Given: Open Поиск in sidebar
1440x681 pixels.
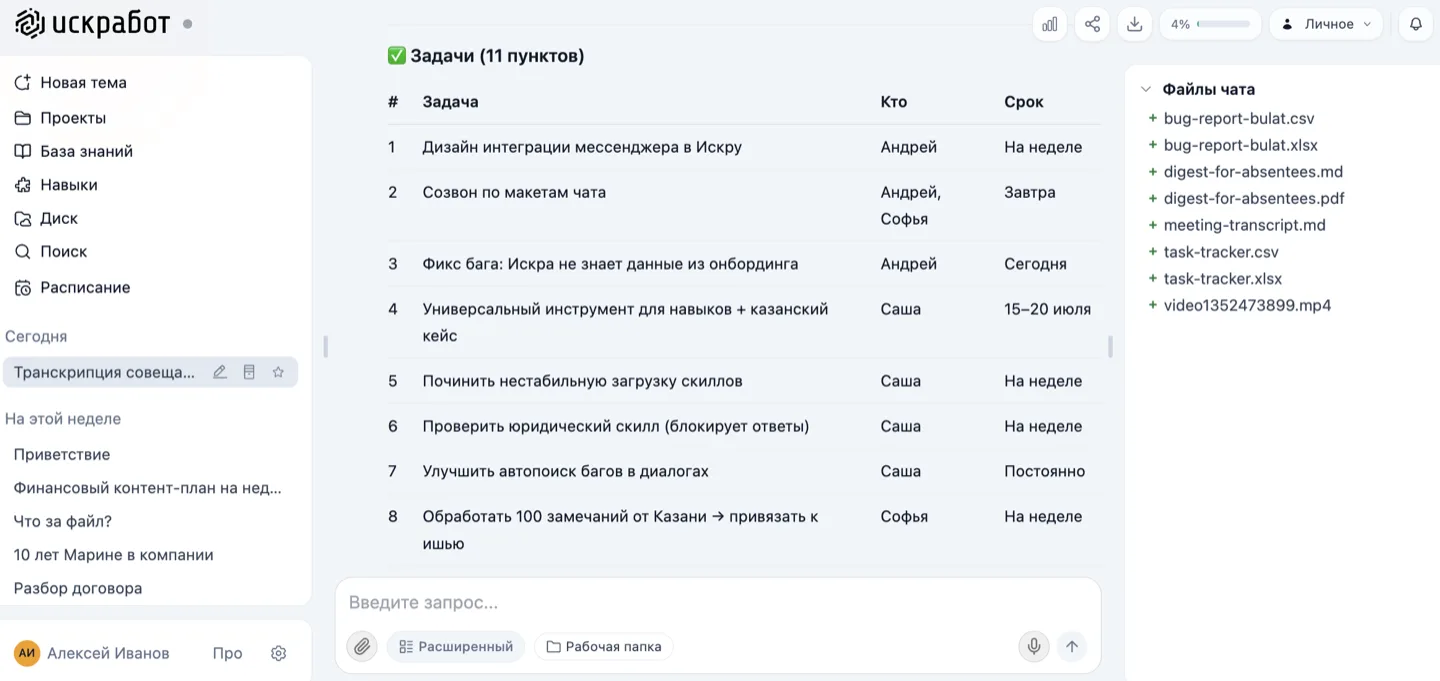Looking at the screenshot, I should (x=50, y=251).
